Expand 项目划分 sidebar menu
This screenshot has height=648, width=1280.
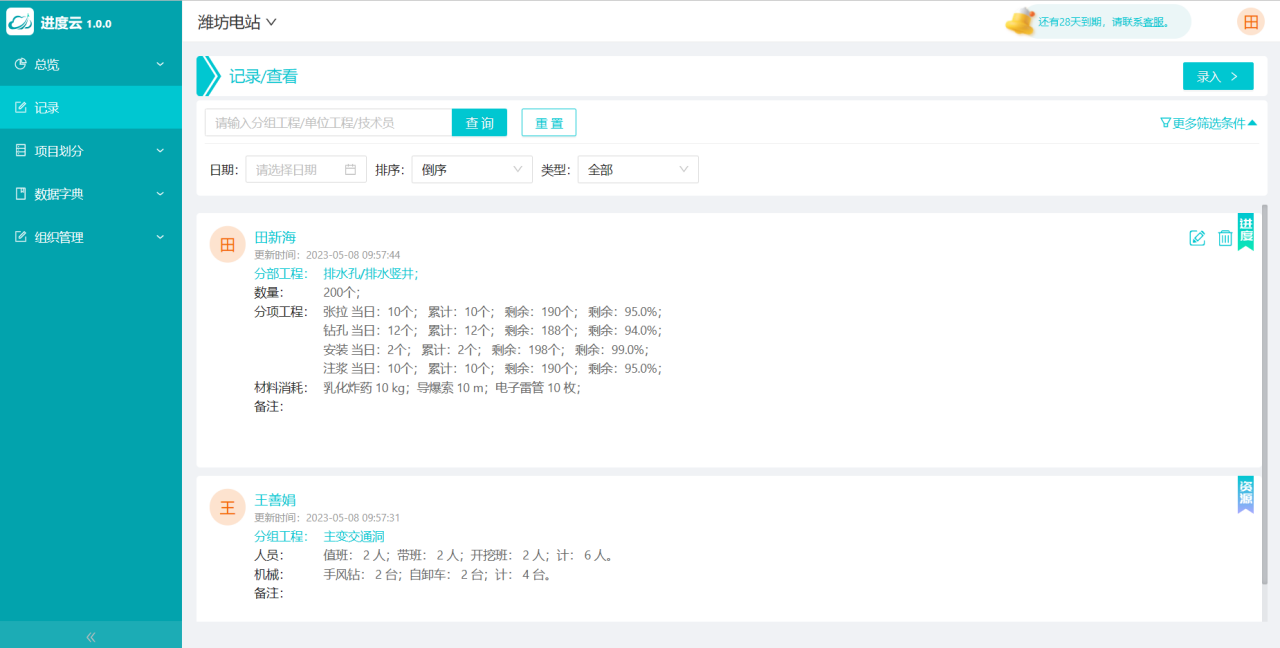pyautogui.click(x=90, y=151)
